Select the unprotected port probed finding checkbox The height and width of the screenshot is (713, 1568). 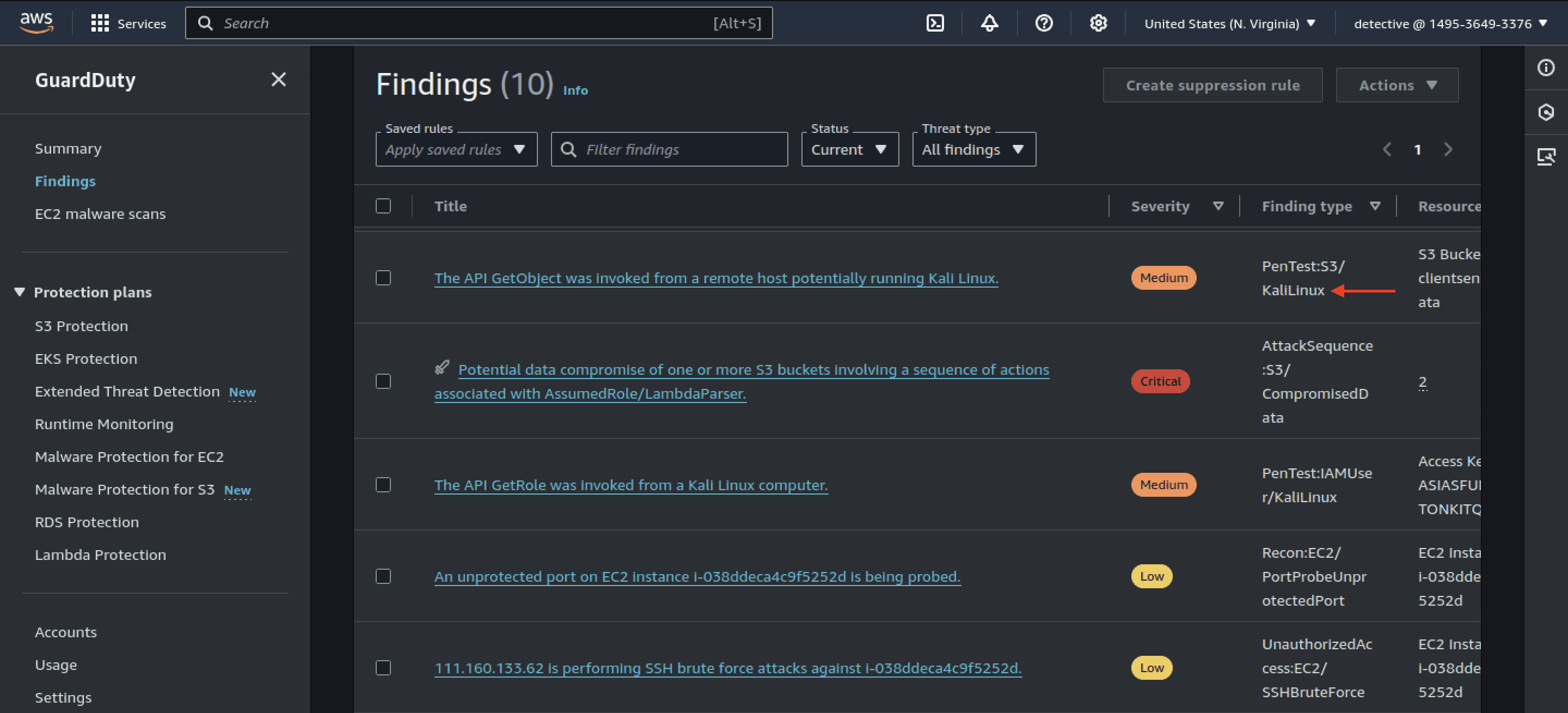(x=383, y=577)
